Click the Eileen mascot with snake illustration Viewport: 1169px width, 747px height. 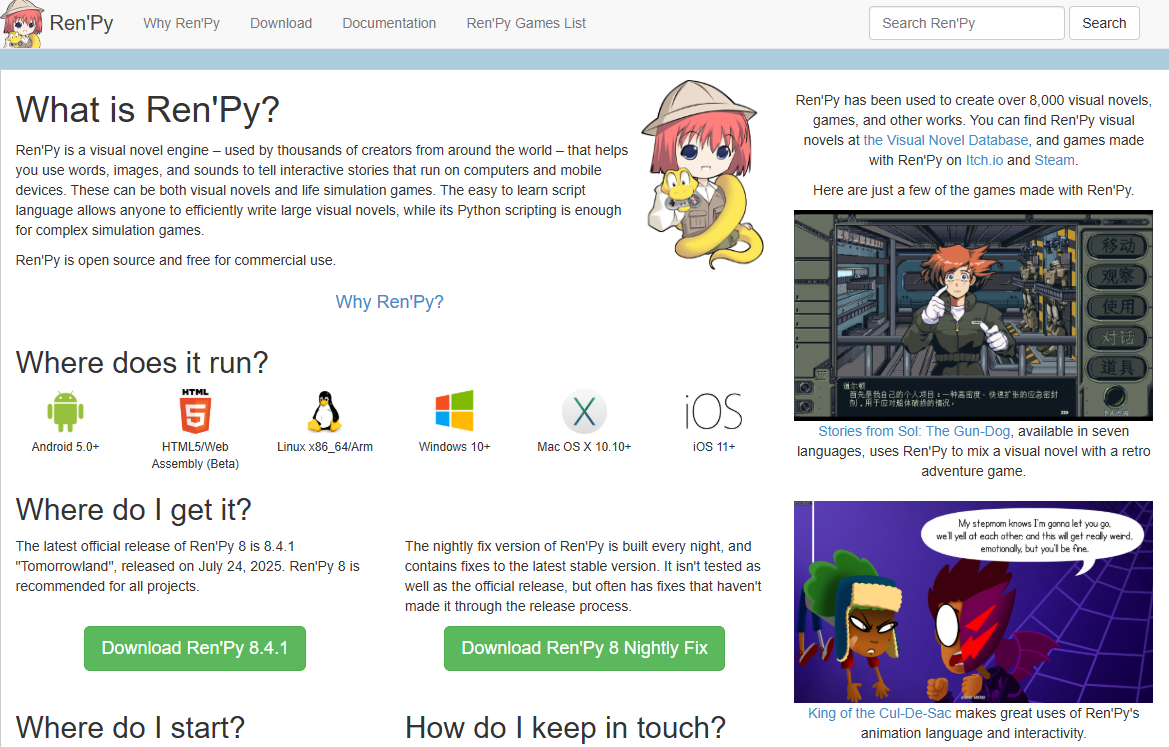[702, 174]
